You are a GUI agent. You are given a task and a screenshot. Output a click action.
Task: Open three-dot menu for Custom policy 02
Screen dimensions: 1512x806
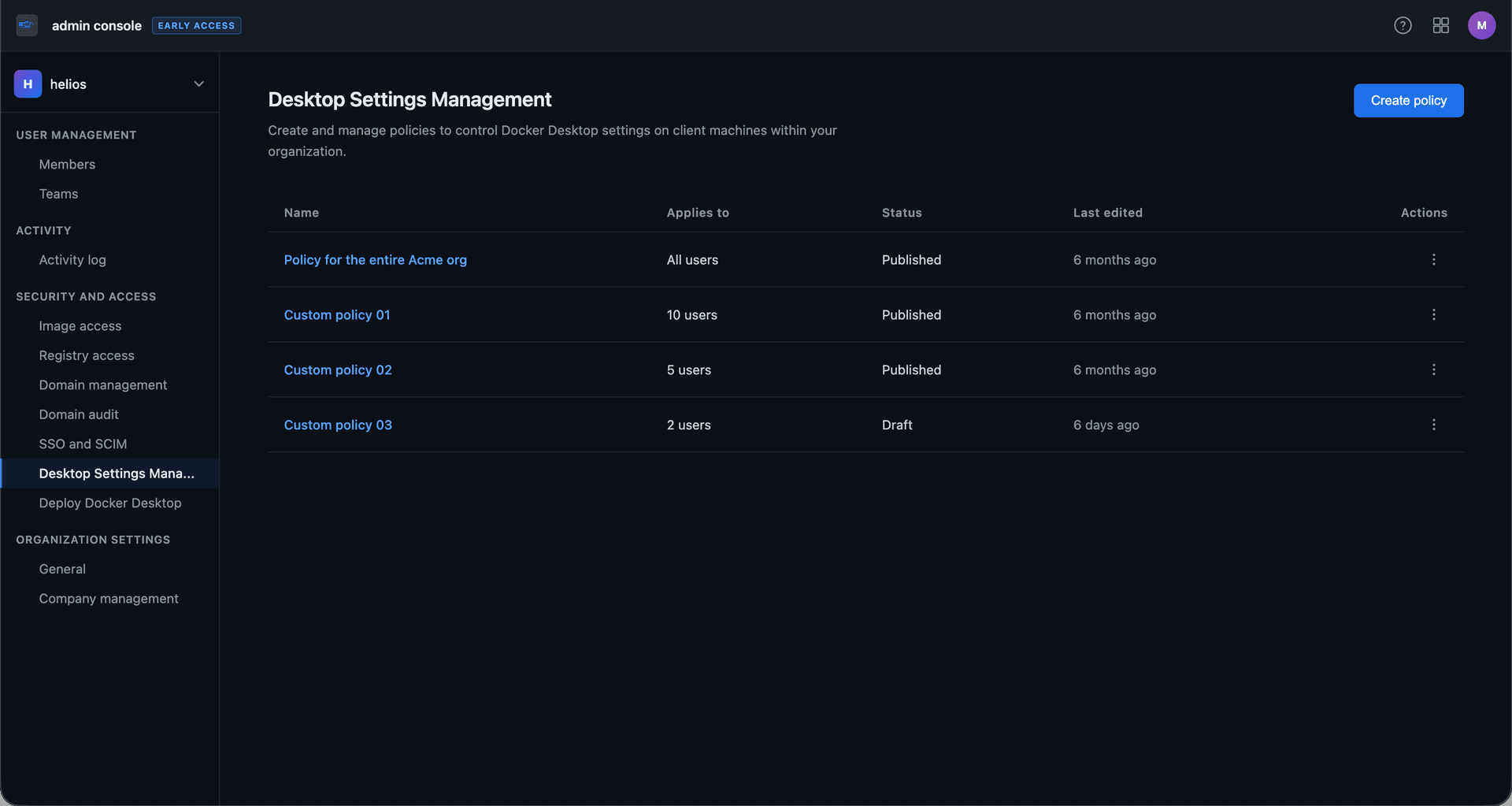tap(1433, 370)
